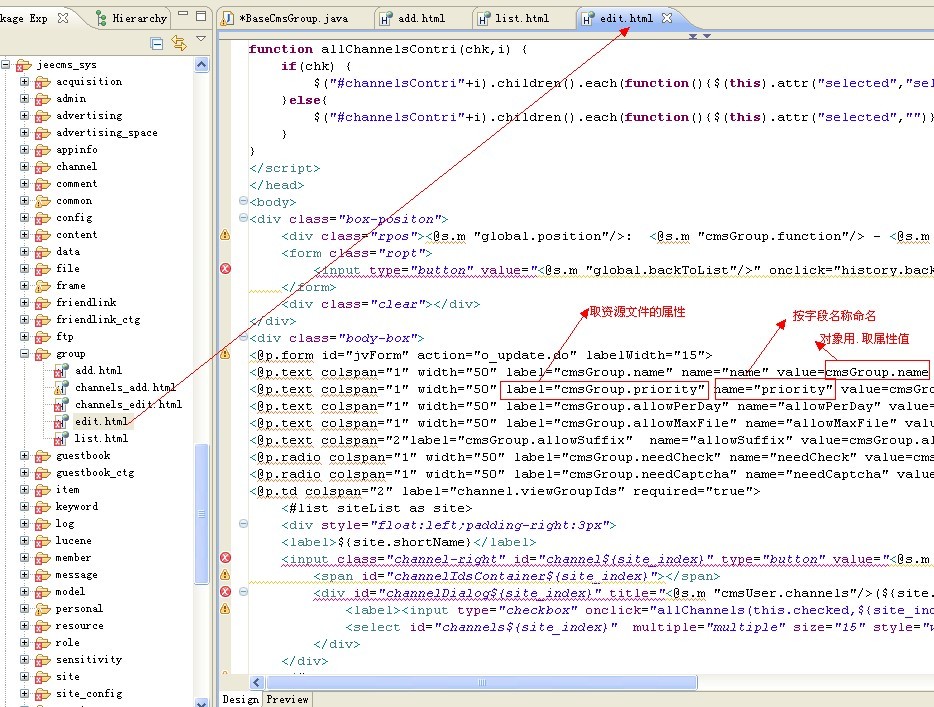Switch to the Design tab below editor

pyautogui.click(x=240, y=699)
